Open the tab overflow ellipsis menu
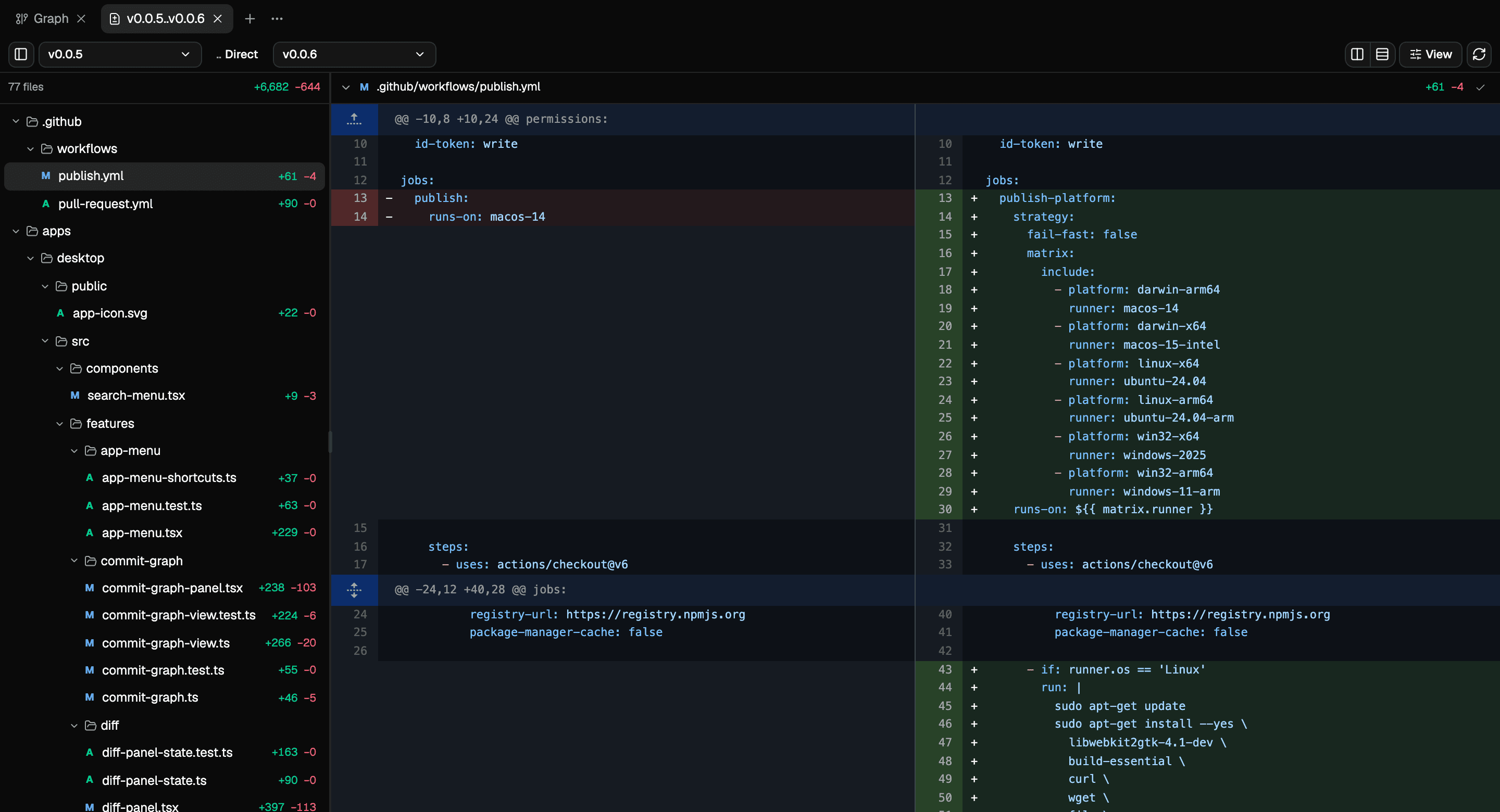 [277, 19]
